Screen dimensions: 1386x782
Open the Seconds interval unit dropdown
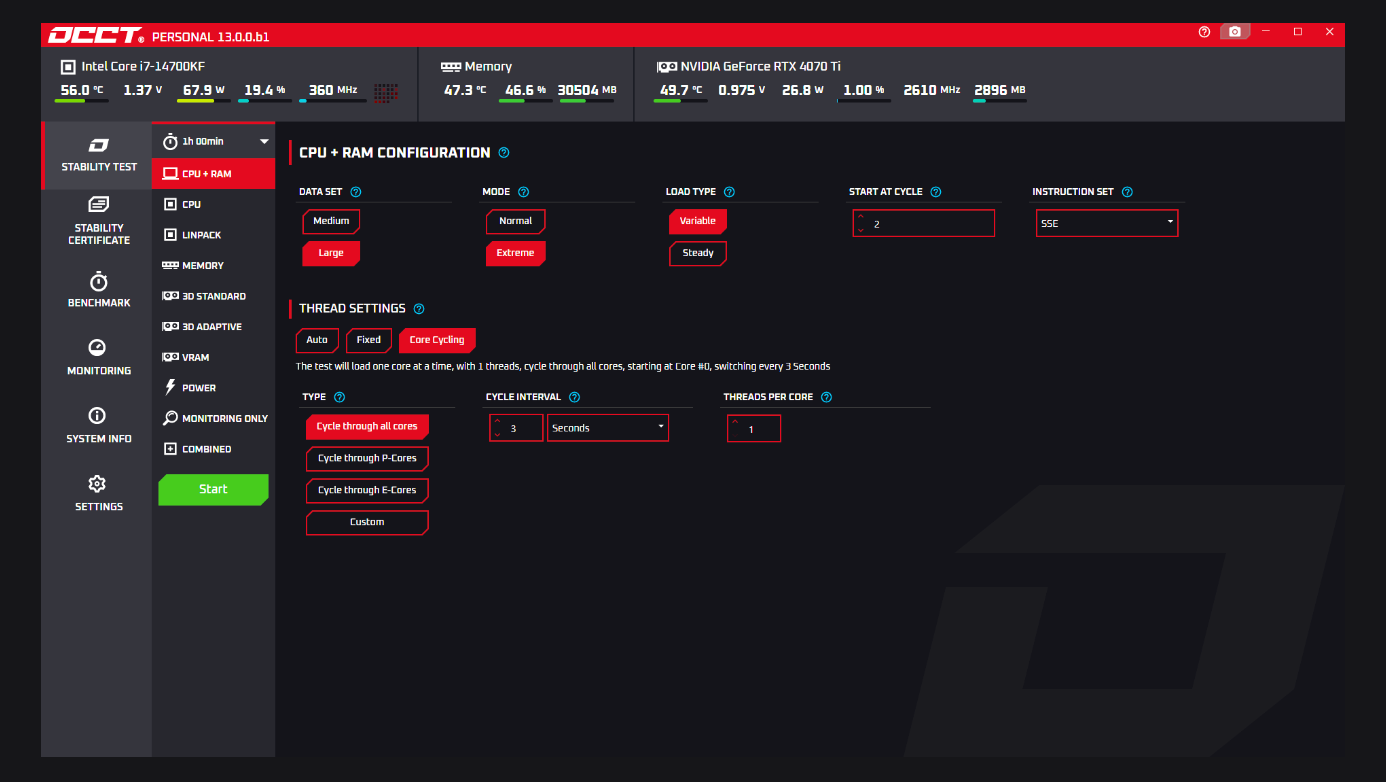click(x=608, y=428)
